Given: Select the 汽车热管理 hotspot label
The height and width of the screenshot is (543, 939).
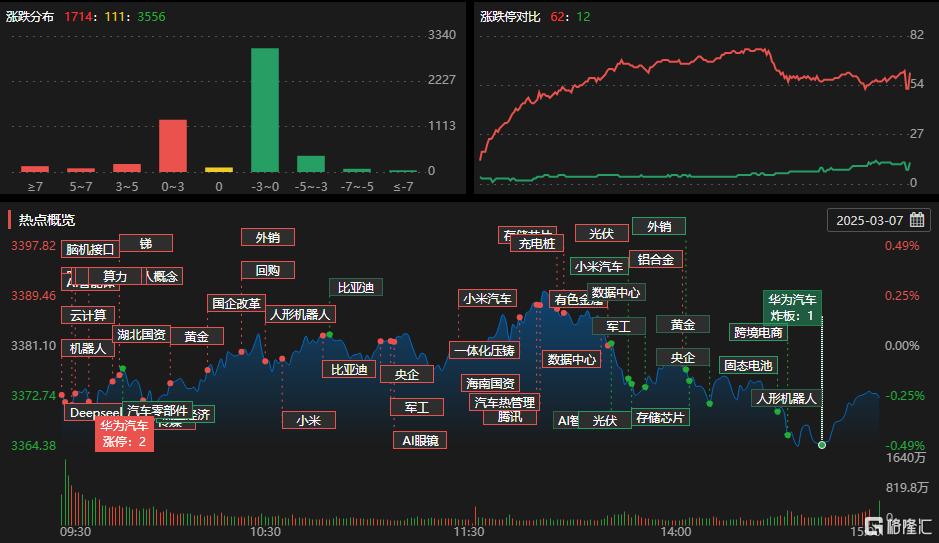Looking at the screenshot, I should tap(504, 402).
